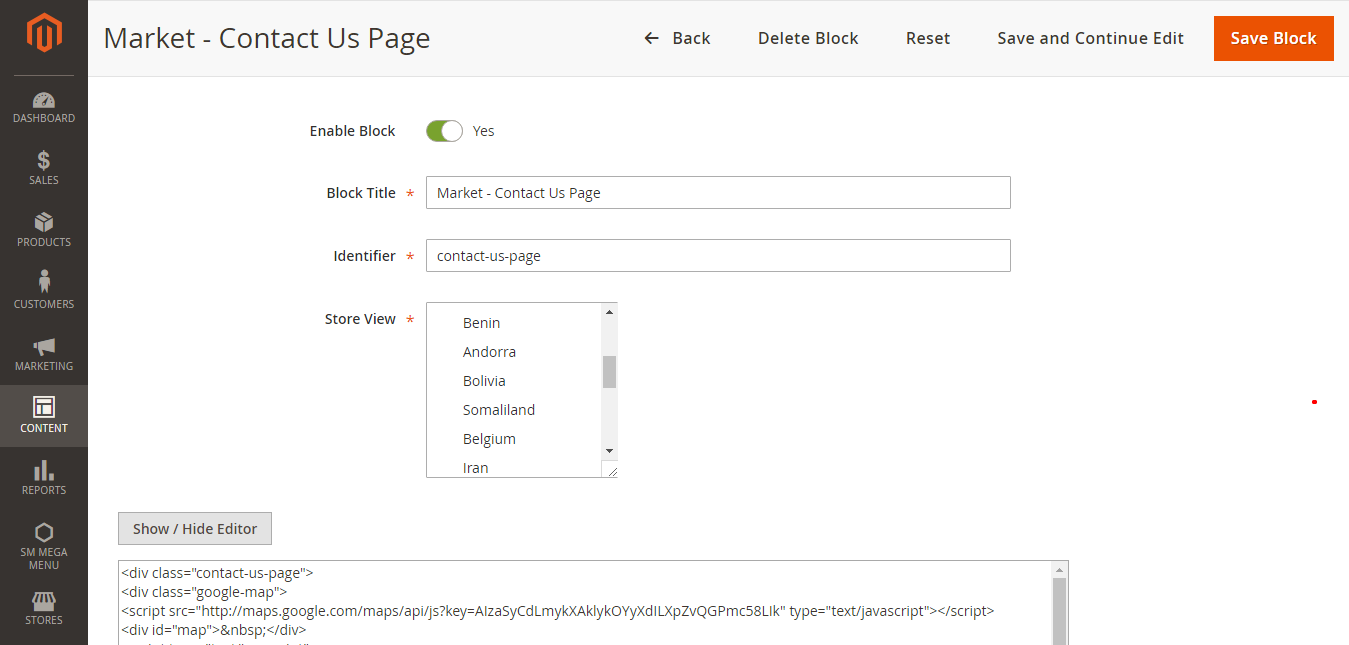Click the 'Market - Contact Us Page' heading
The width and height of the screenshot is (1349, 645).
point(267,38)
